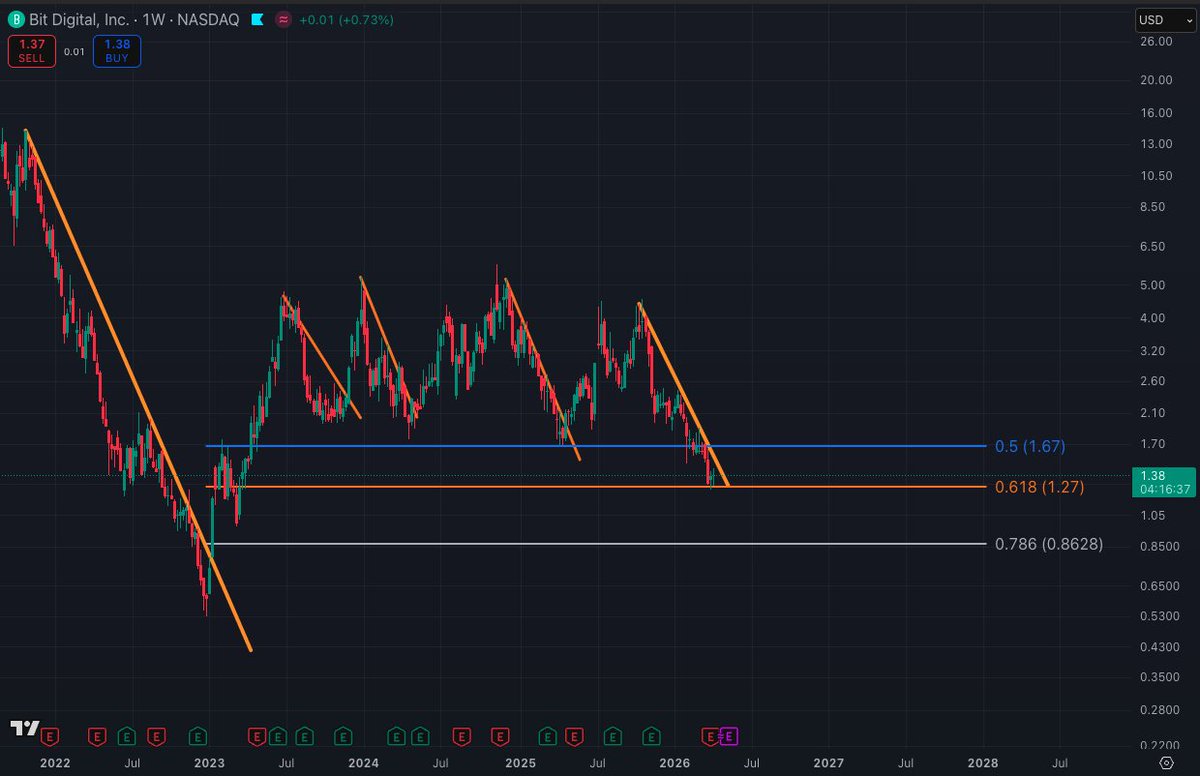Screen dimensions: 1200x776
Task: Select the 0.786 (0.8628) Fibonacci level label
Action: (x=1049, y=544)
